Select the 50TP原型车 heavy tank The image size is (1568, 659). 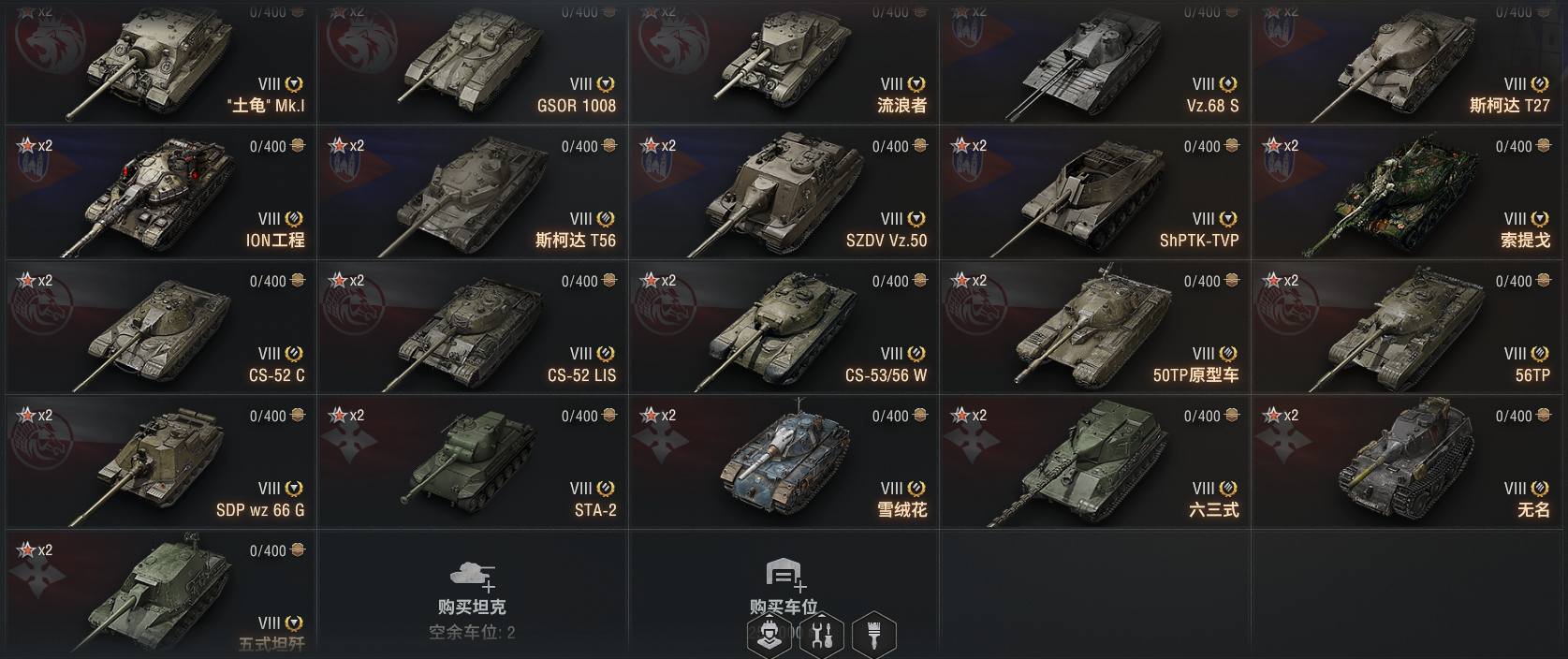1094,329
